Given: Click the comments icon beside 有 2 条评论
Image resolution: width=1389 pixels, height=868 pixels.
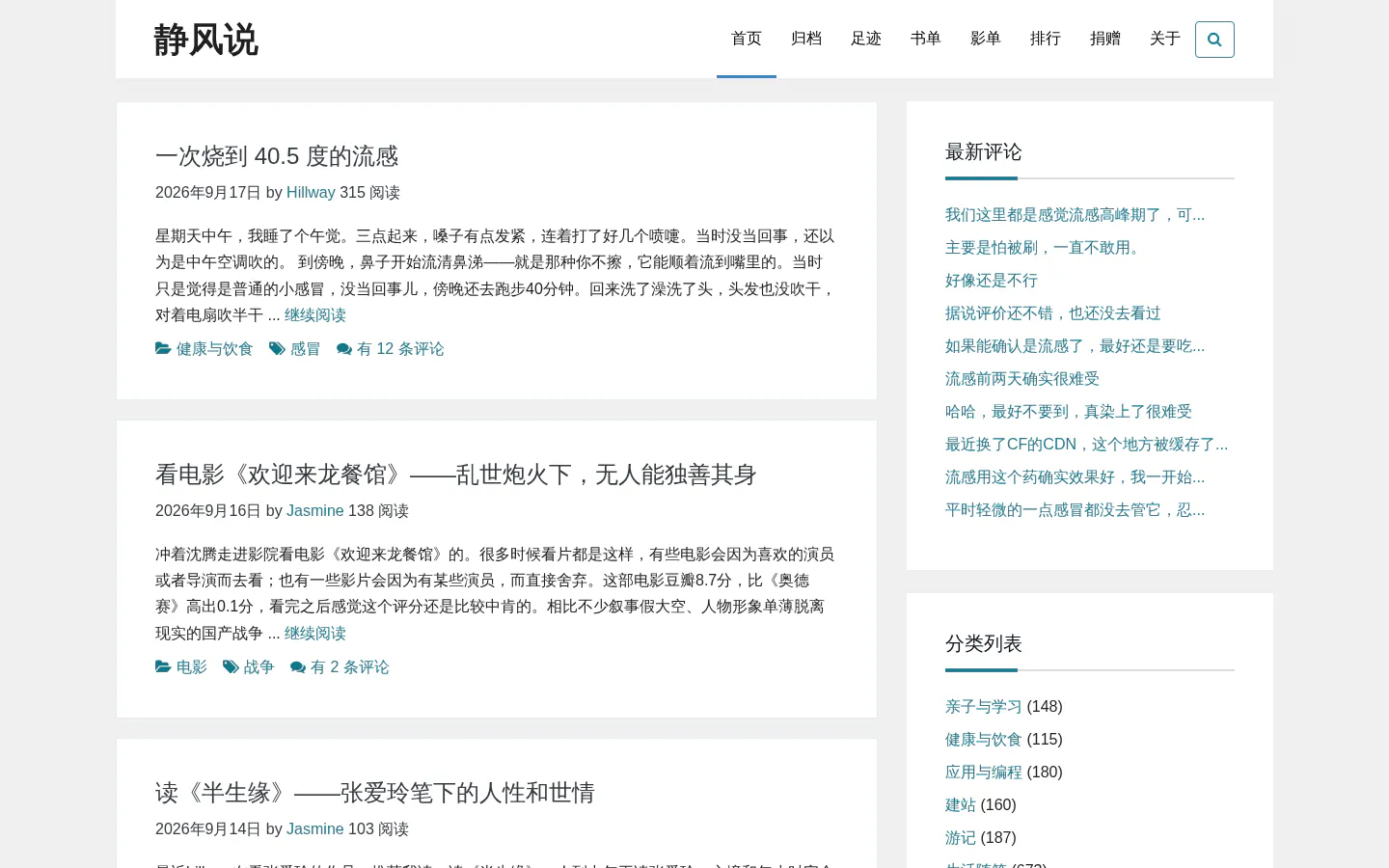Looking at the screenshot, I should click(298, 667).
